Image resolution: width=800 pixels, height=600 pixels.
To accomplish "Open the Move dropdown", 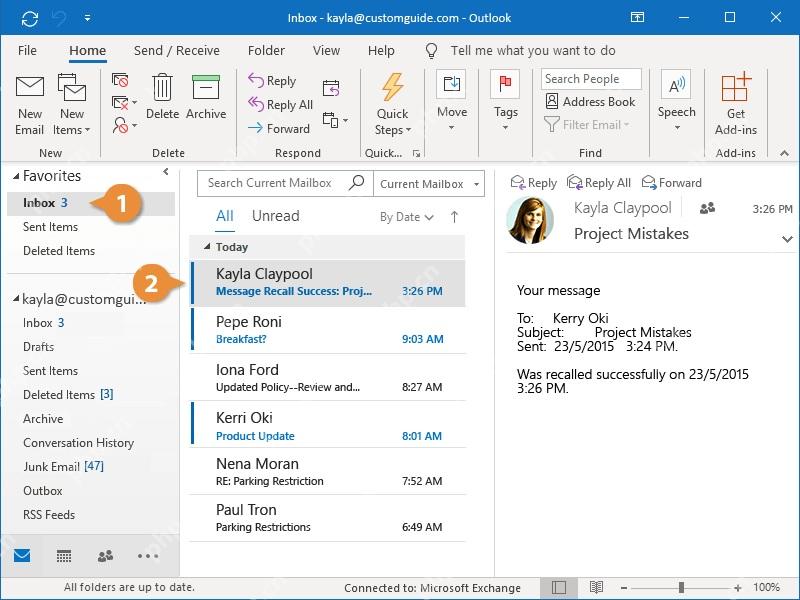I will [452, 102].
